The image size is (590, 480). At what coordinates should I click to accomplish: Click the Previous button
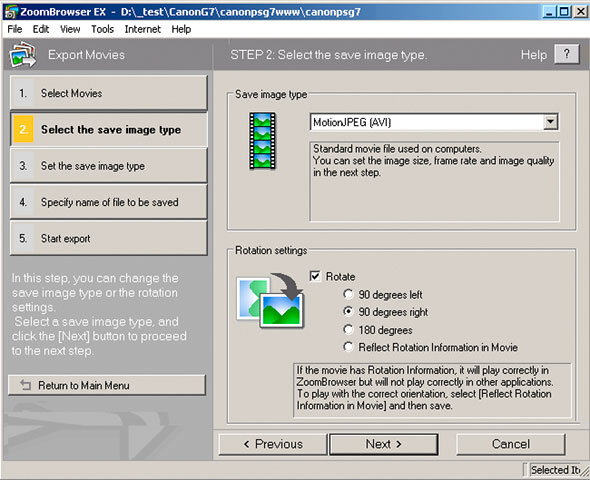pos(273,444)
